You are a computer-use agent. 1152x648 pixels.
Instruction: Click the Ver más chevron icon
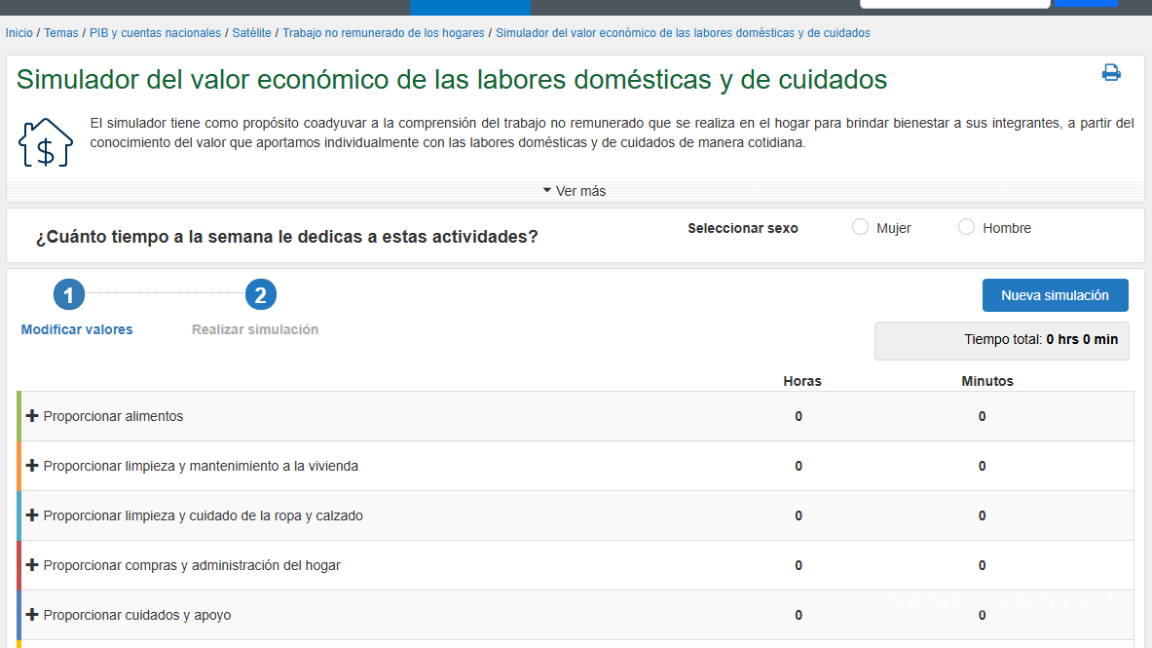547,190
